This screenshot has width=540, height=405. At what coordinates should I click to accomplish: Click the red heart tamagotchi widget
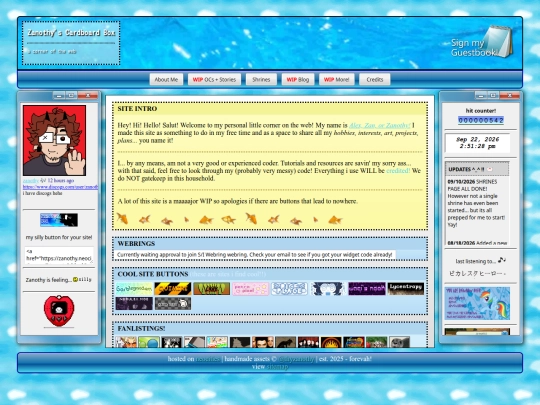point(59,311)
